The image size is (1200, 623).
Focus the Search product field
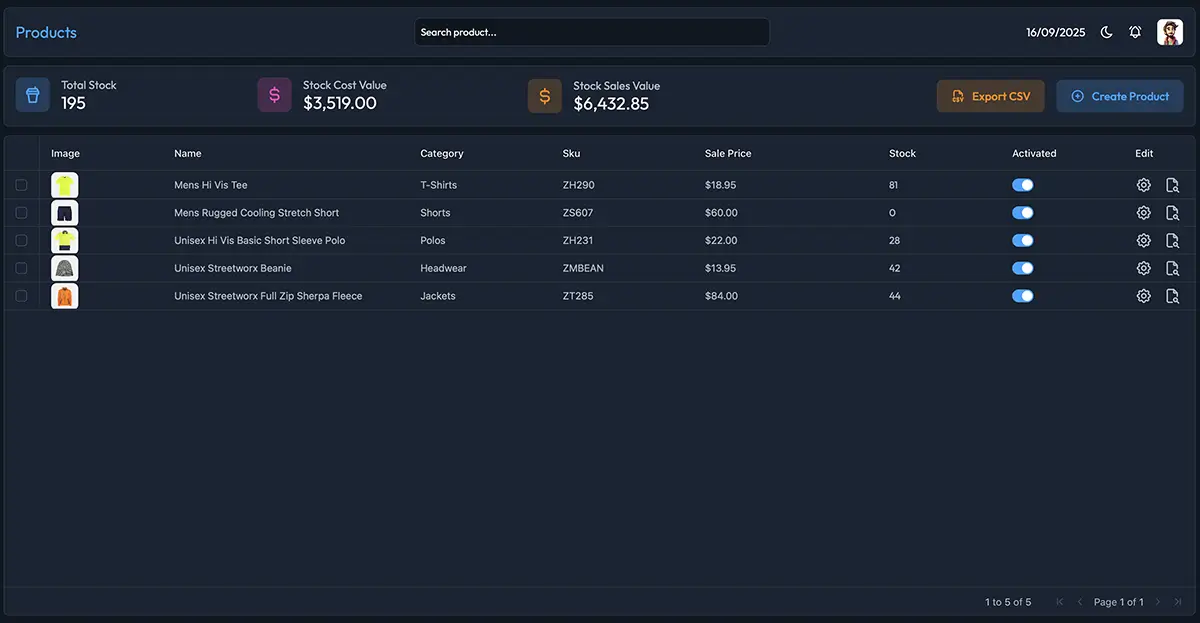(x=592, y=32)
